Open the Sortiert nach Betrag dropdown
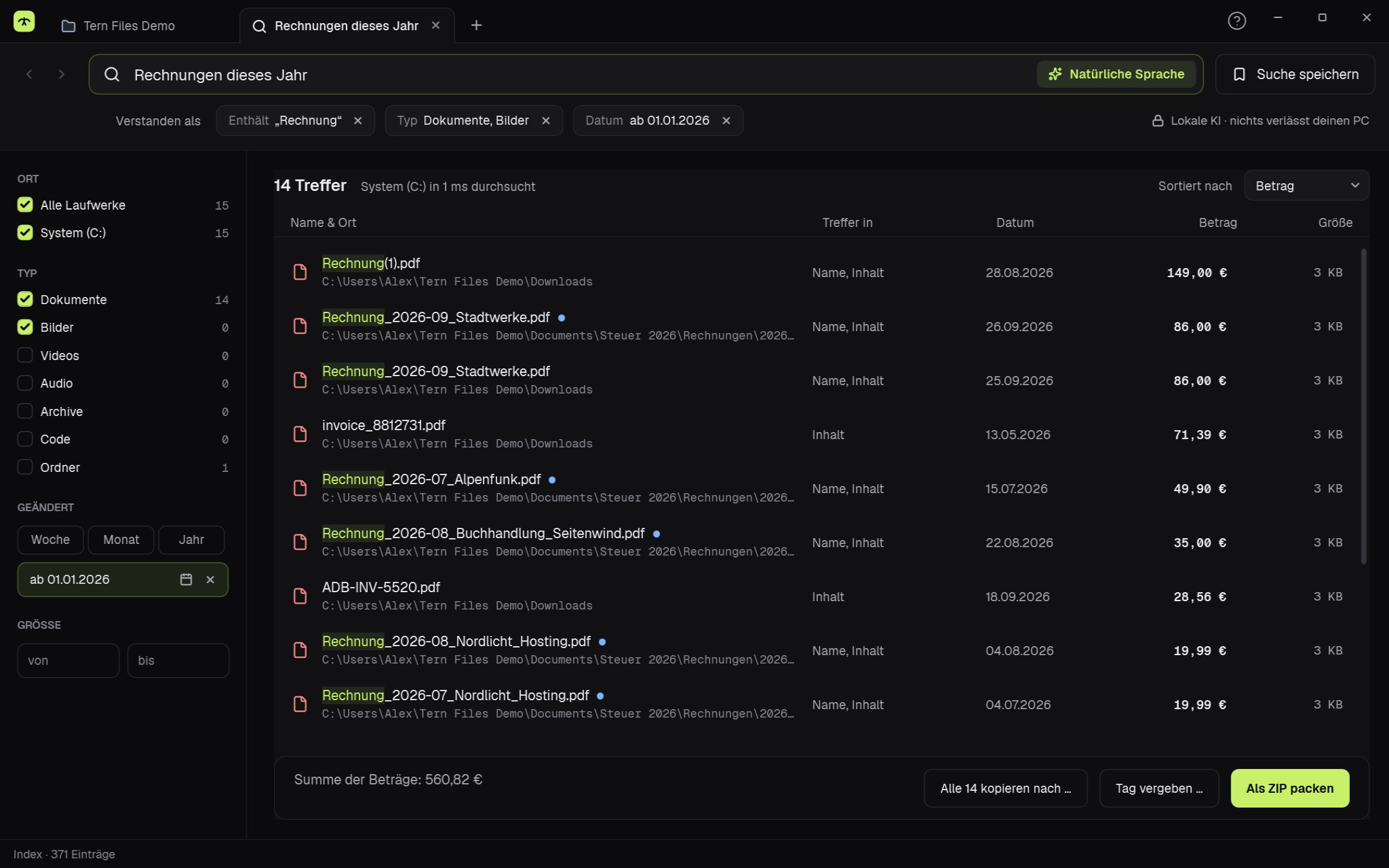Screen dimensions: 1389x868 (x=1306, y=186)
